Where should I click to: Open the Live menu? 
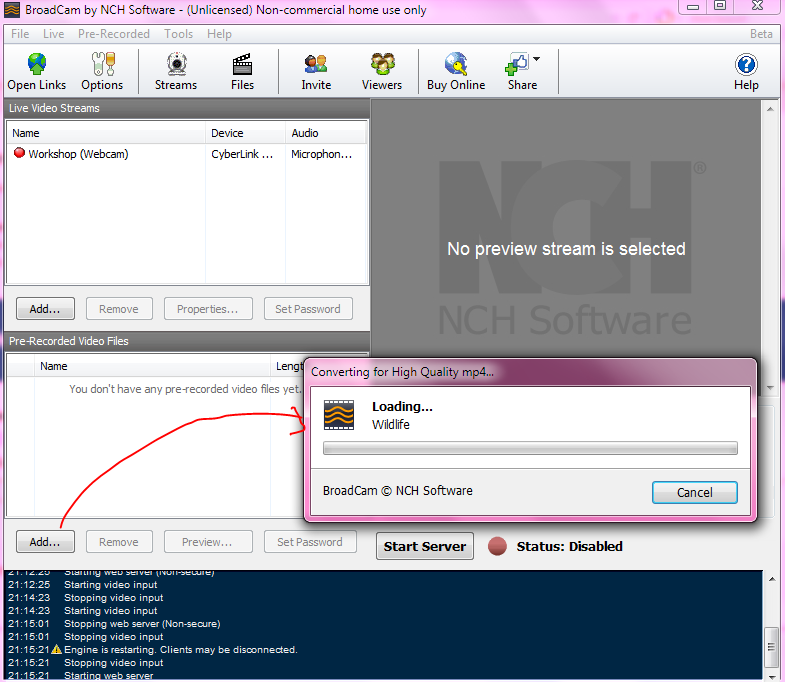tap(54, 34)
